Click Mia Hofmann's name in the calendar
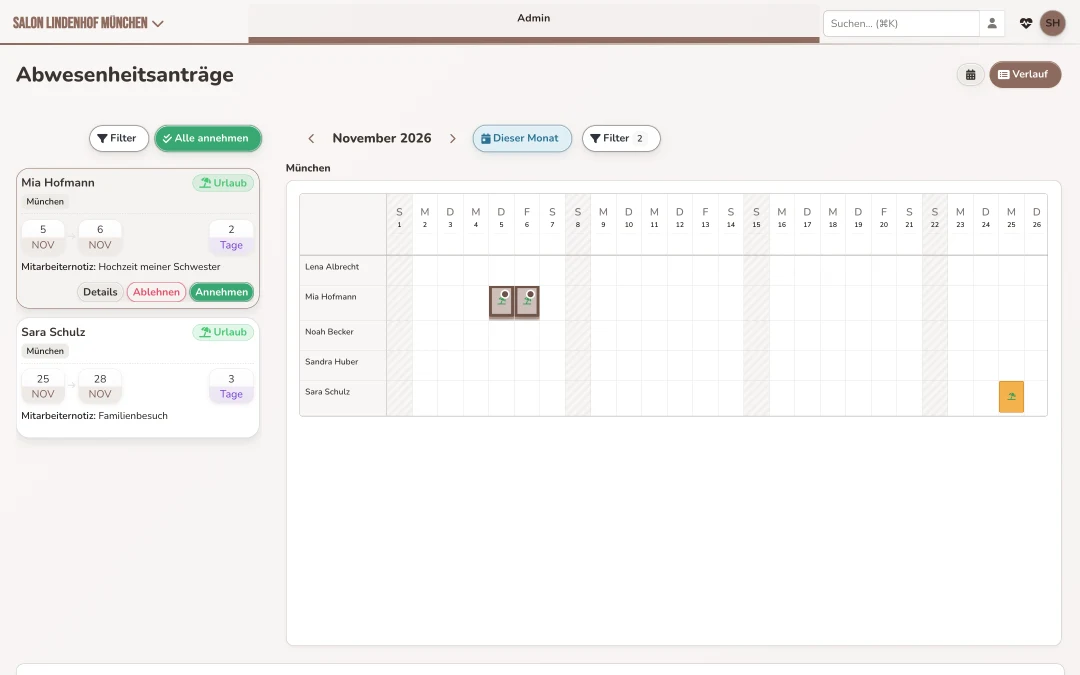1080x675 pixels. [331, 297]
